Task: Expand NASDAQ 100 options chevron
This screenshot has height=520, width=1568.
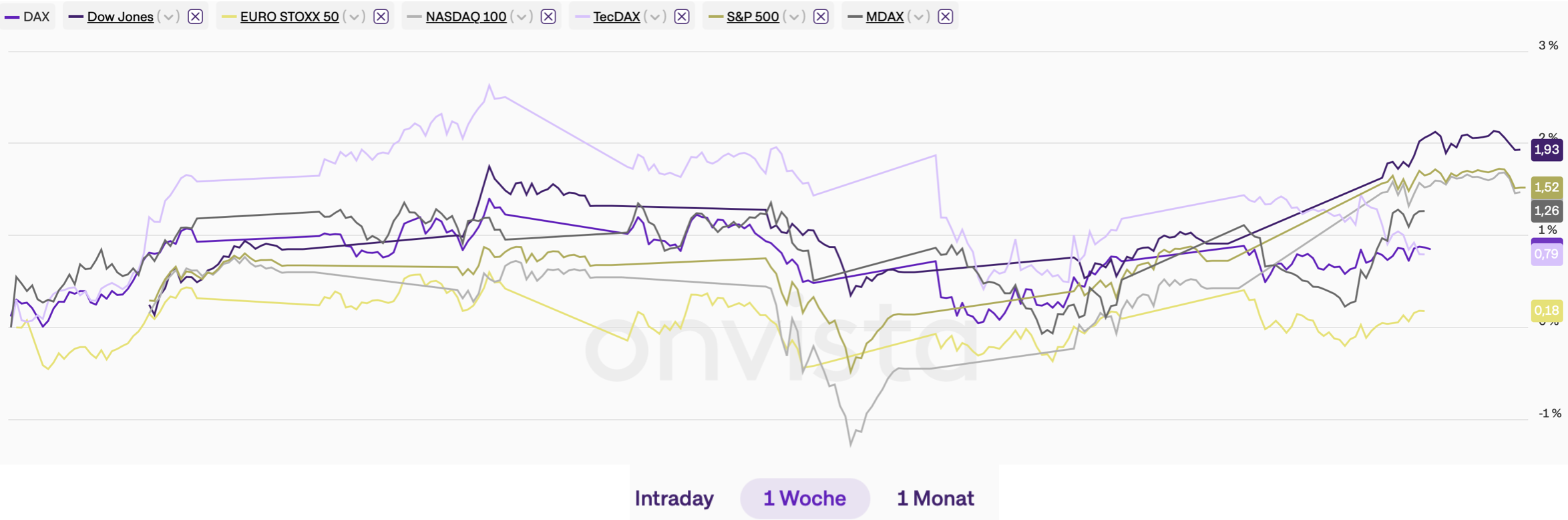Action: [x=522, y=17]
